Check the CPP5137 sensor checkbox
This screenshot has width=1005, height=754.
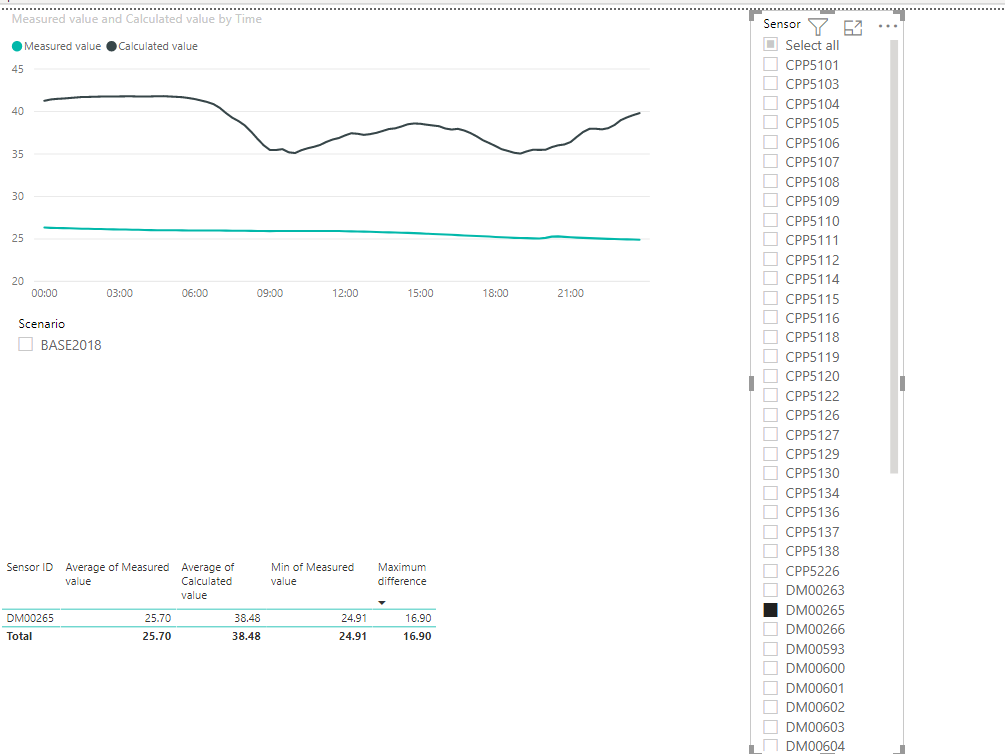tap(770, 532)
